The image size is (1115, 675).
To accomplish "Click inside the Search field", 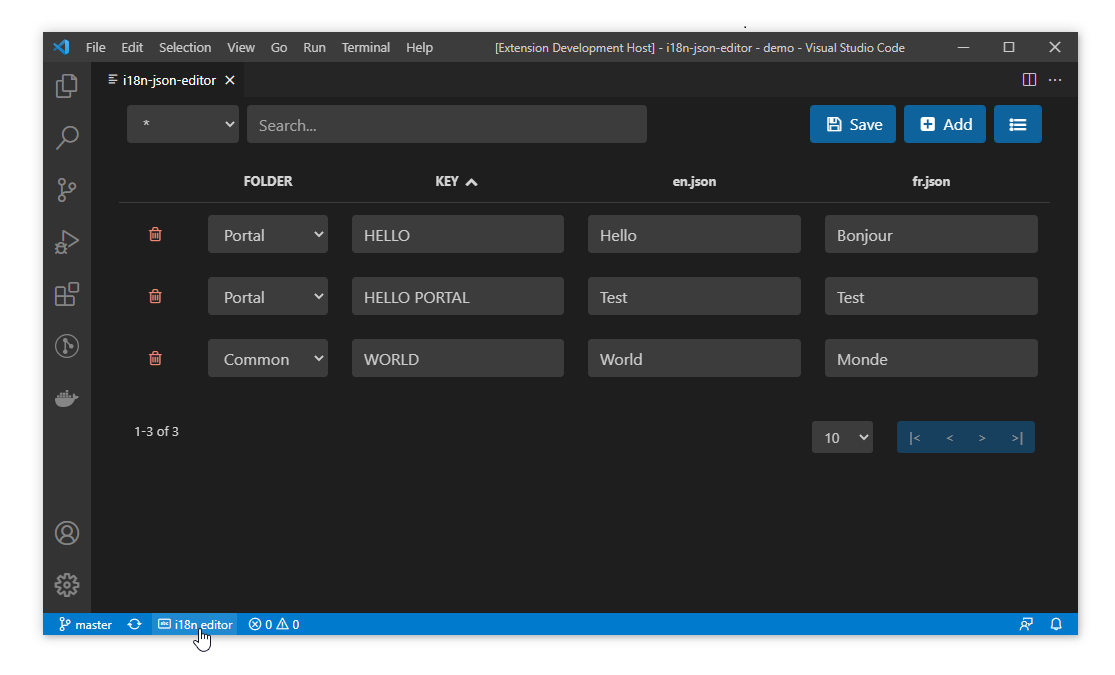I will tap(446, 124).
